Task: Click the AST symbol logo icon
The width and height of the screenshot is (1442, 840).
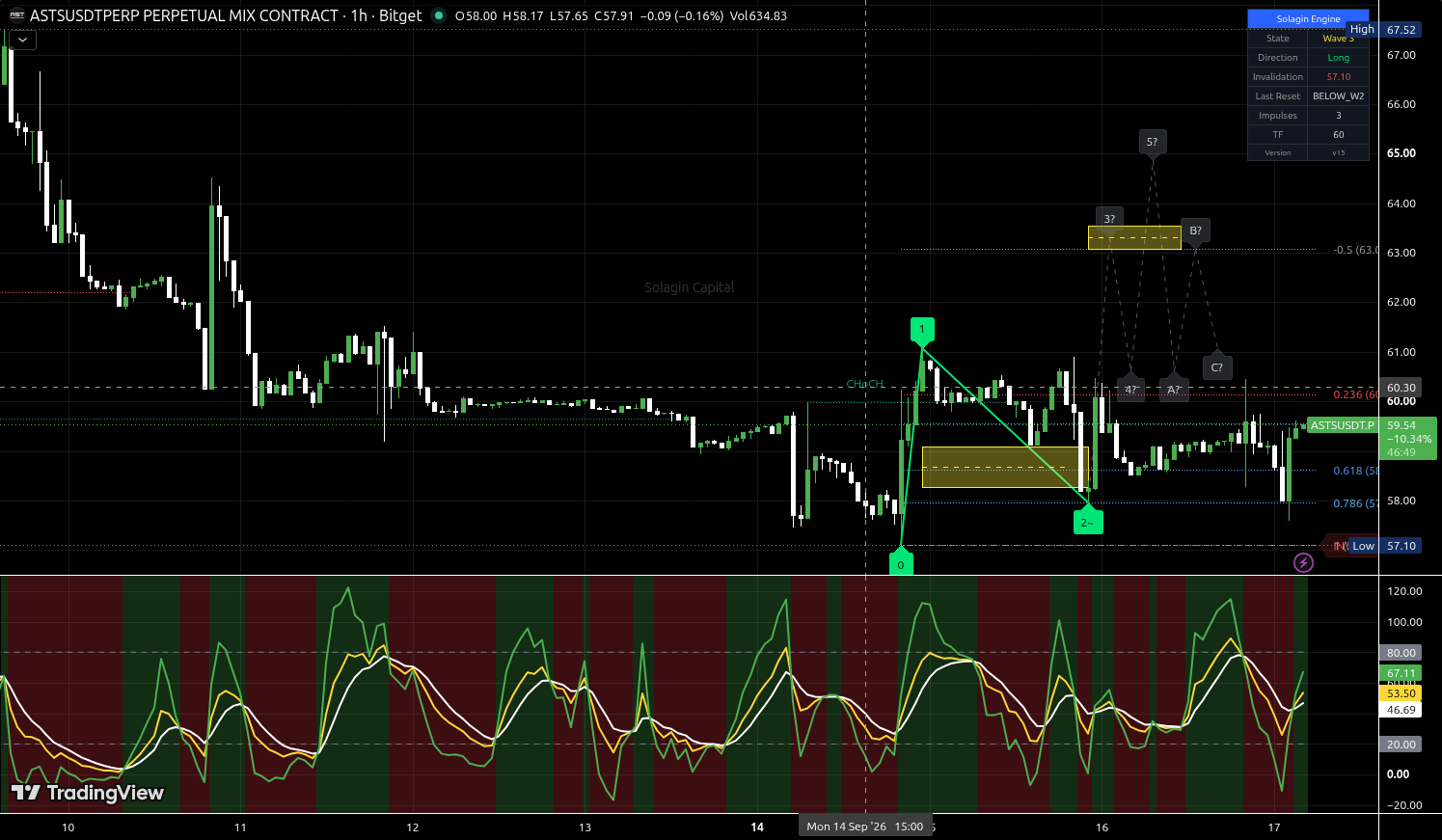Action: [16, 15]
